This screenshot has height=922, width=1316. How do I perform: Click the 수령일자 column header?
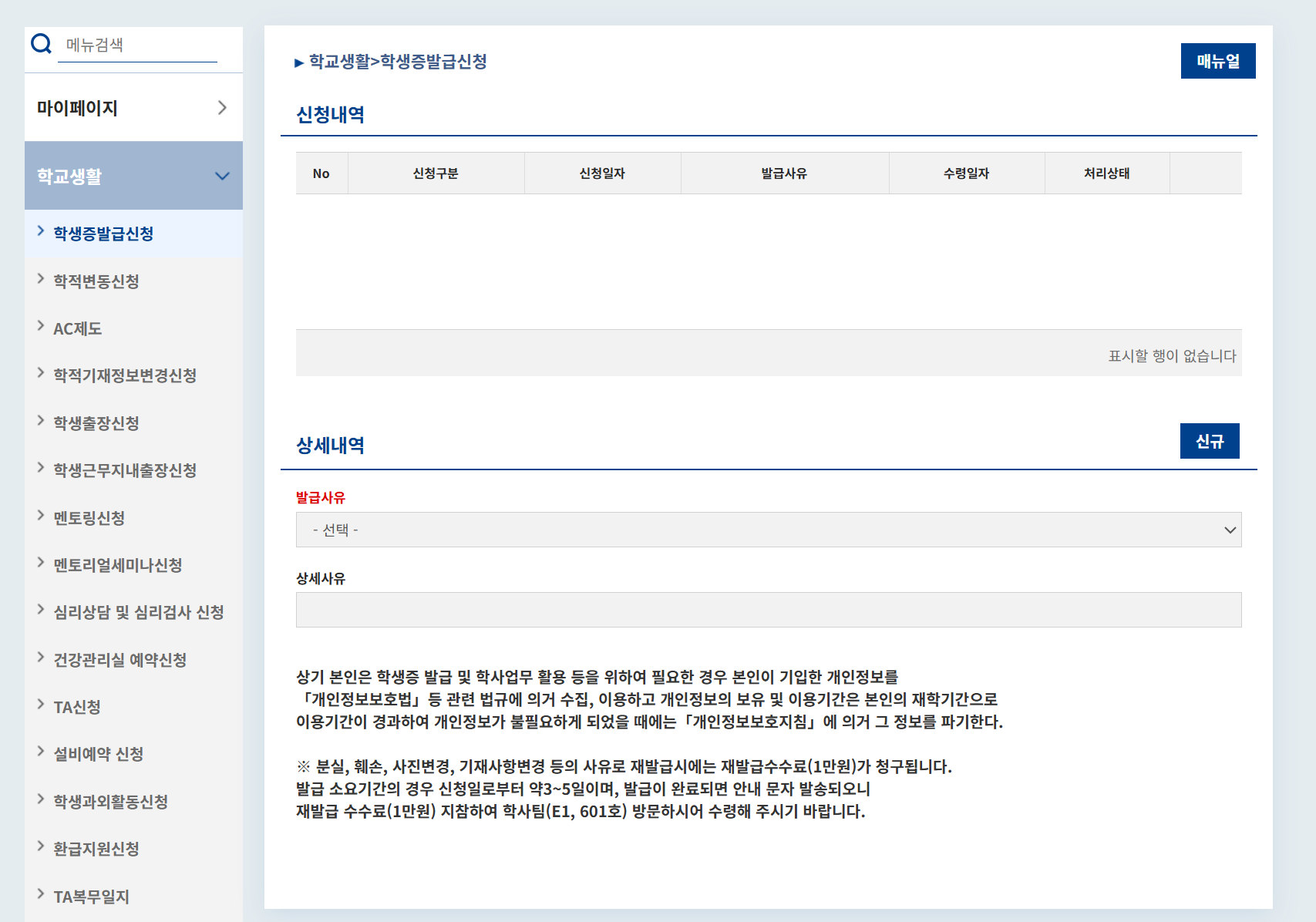coord(966,173)
